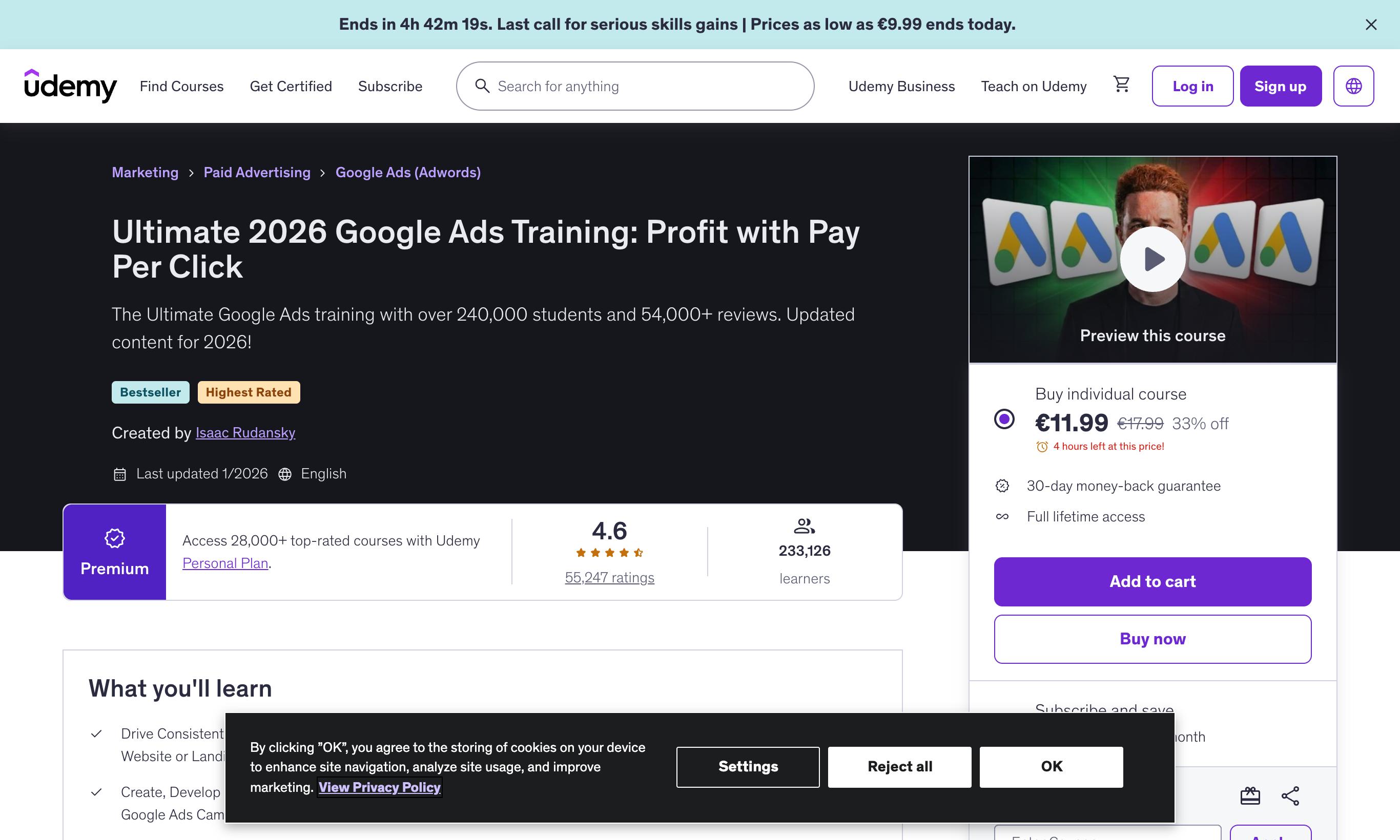The width and height of the screenshot is (1400, 840).
Task: Click the struck-through €17.99 original price
Action: [x=1140, y=424]
